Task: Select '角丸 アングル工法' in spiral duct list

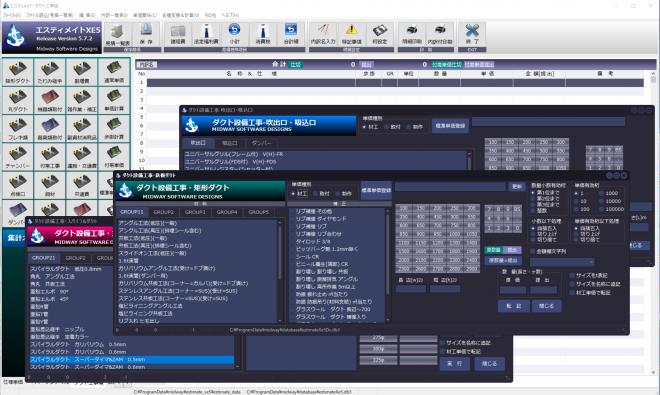Action: 53,276
